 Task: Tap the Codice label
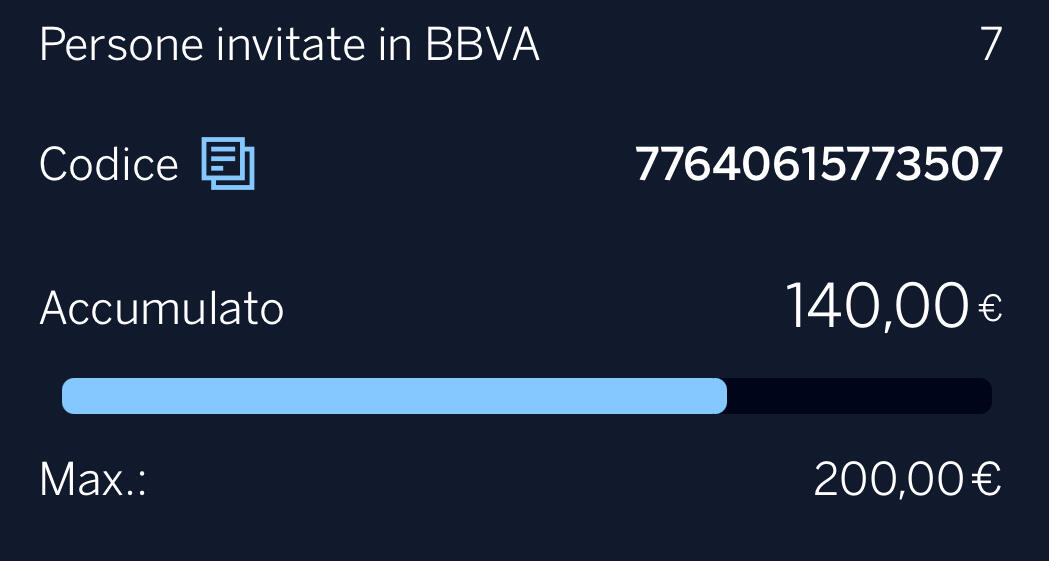(x=108, y=164)
